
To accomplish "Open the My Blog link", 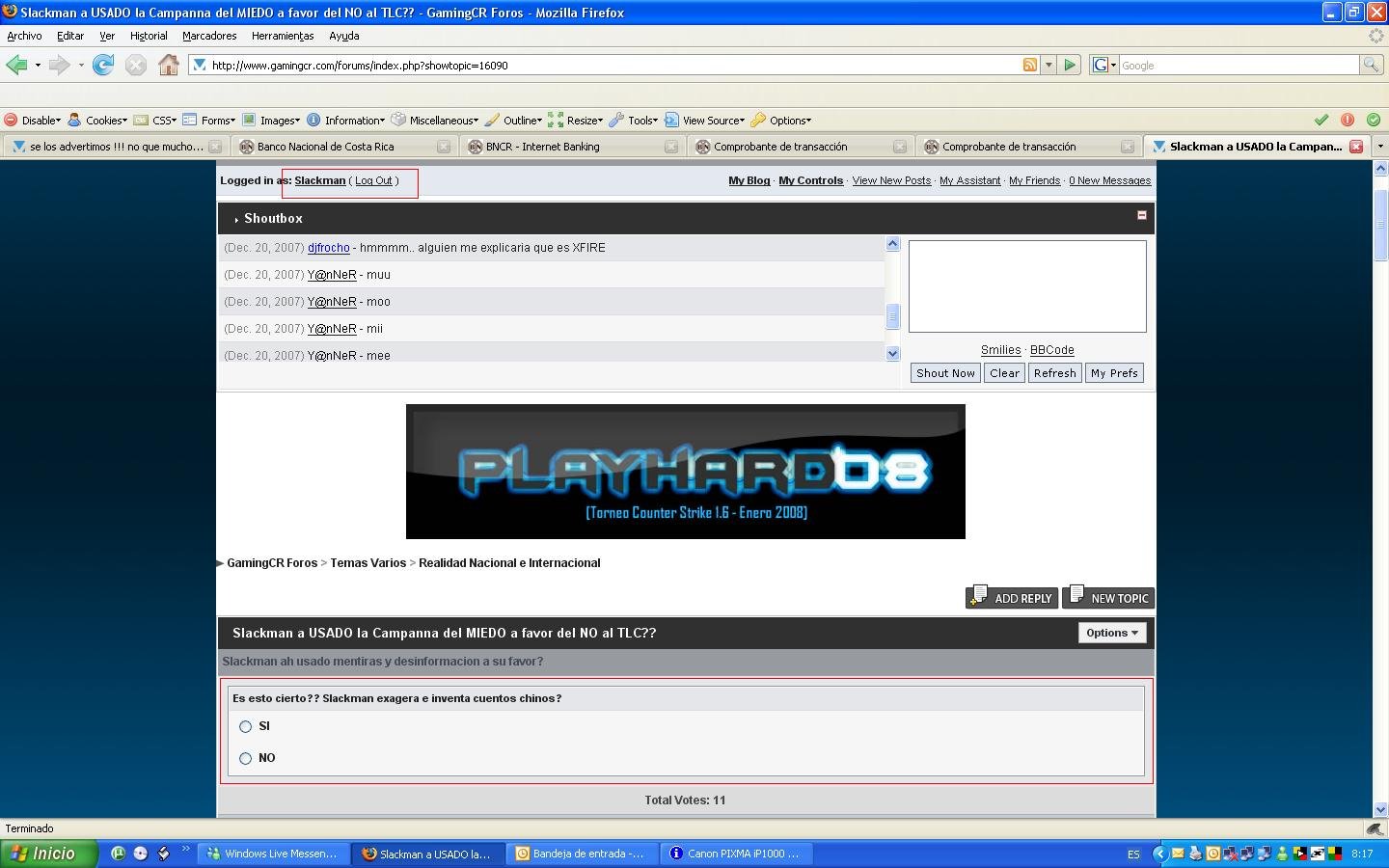I will point(749,180).
